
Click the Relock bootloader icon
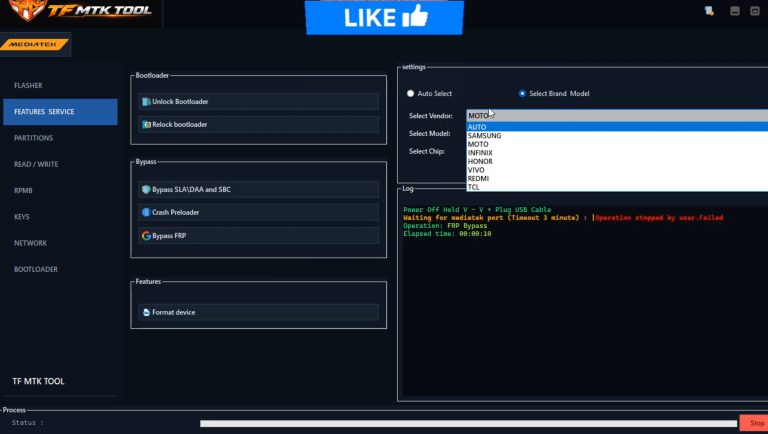coord(146,124)
